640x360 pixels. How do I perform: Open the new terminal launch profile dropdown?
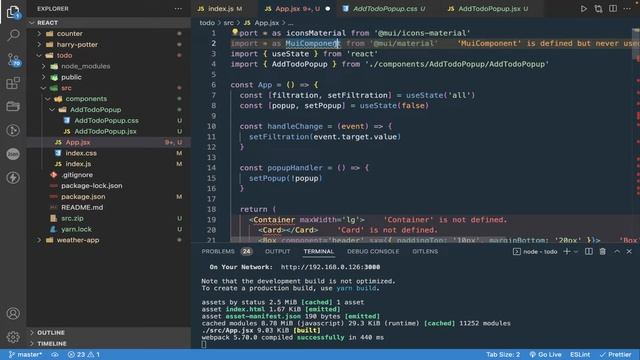576,251
